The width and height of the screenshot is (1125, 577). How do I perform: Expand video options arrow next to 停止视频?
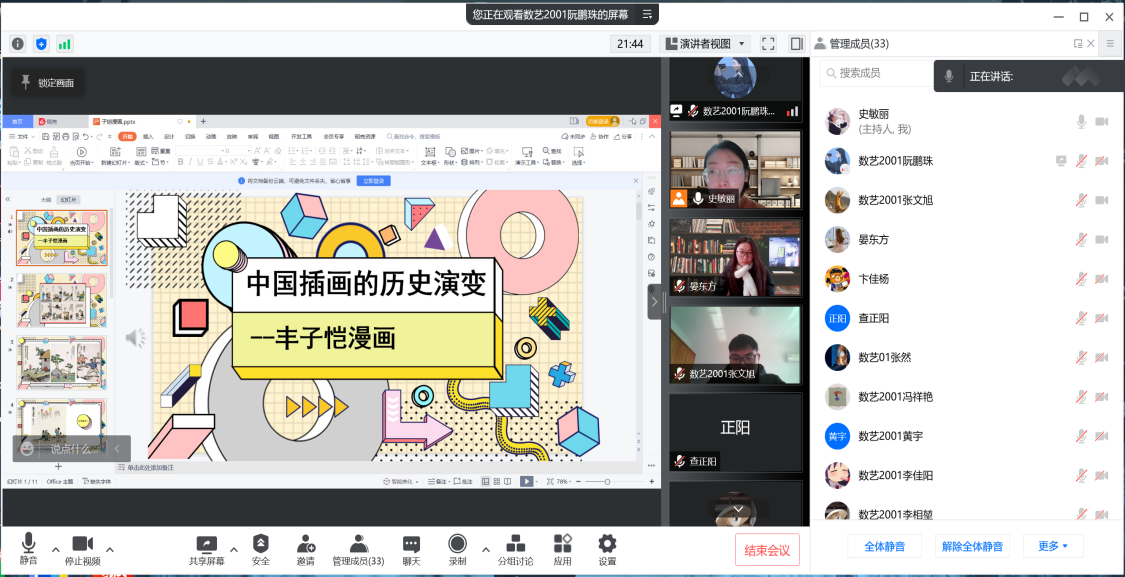(x=110, y=549)
